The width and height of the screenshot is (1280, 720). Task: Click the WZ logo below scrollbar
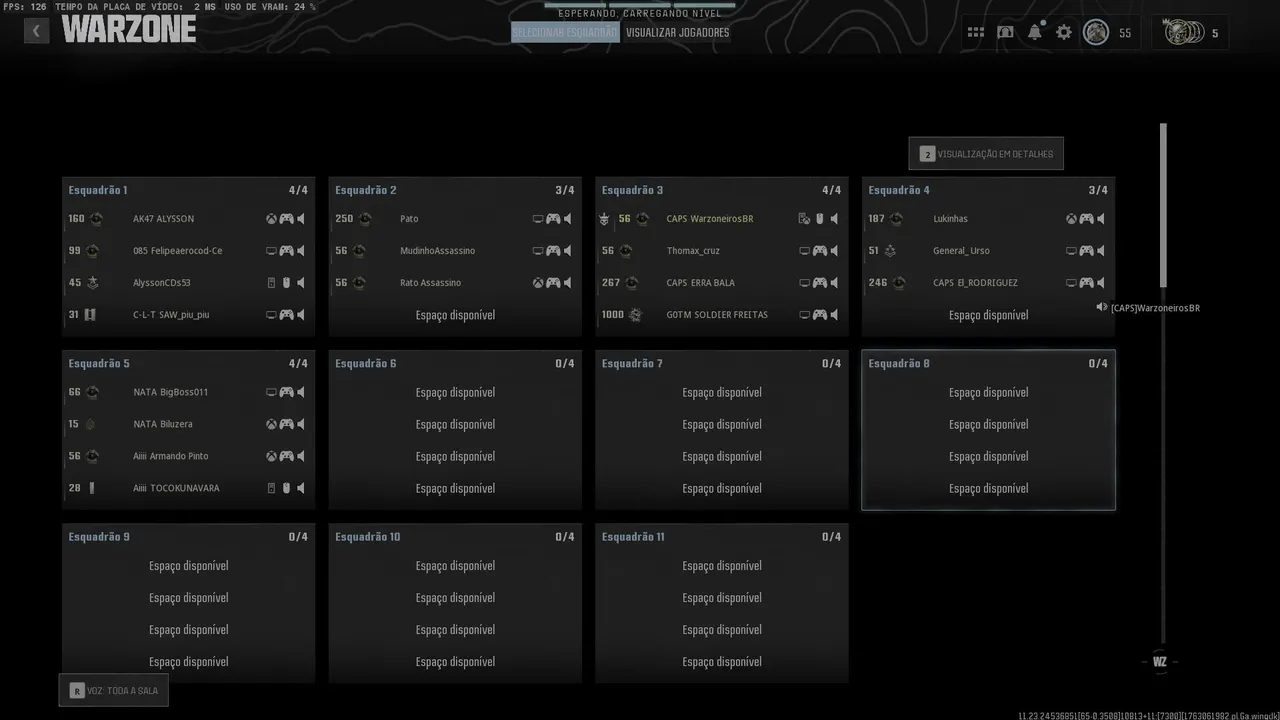coord(1160,661)
